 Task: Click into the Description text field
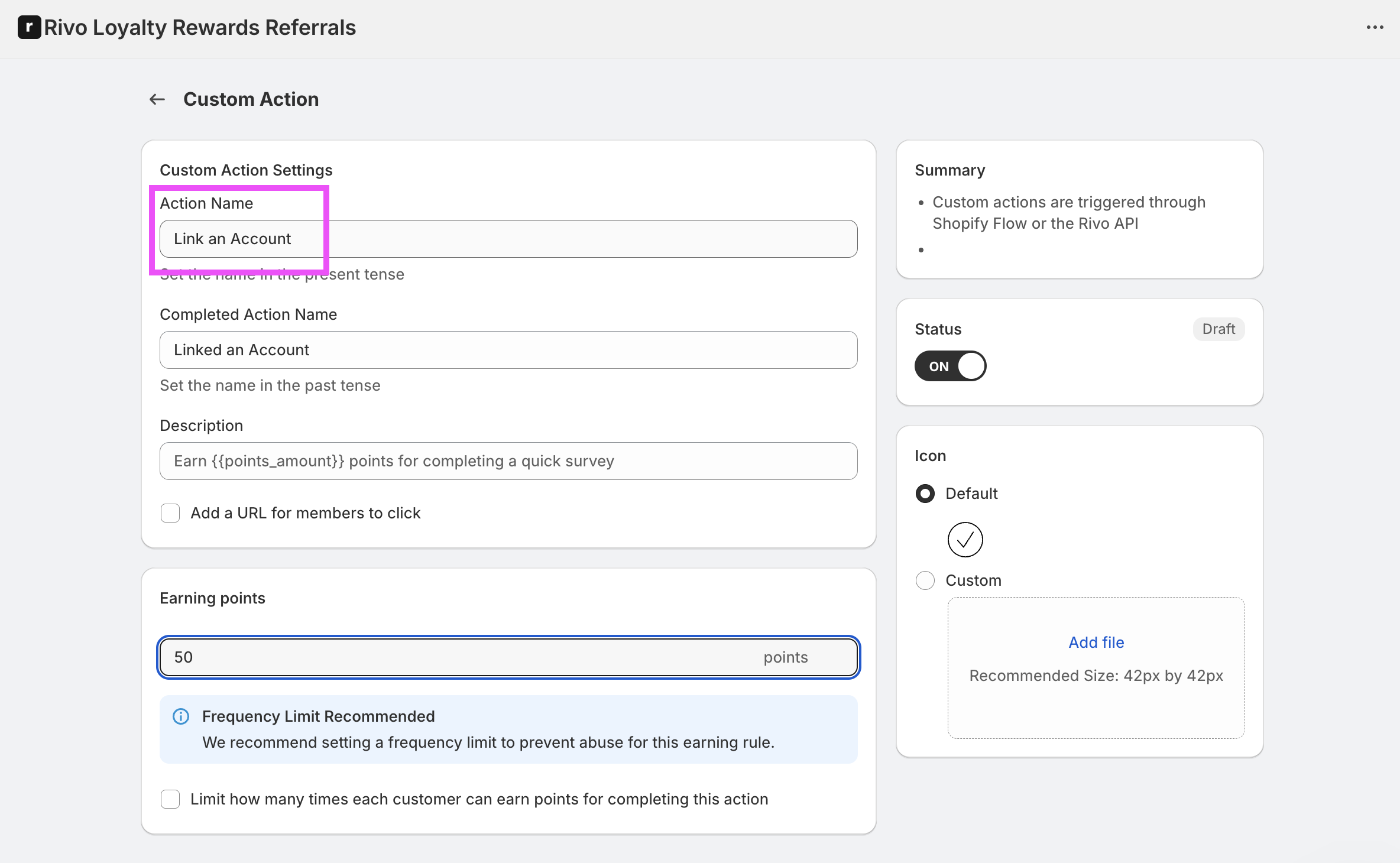coord(508,461)
